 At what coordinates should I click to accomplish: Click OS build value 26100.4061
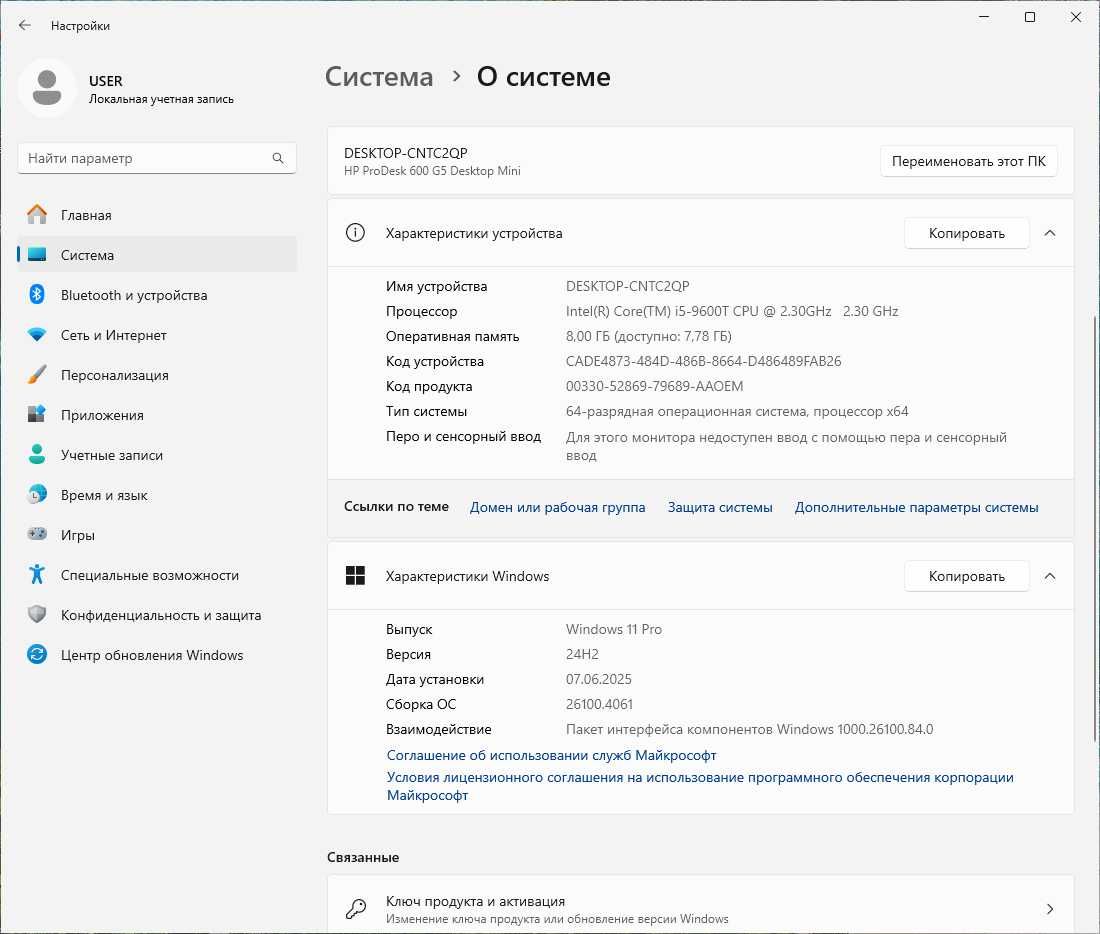[x=599, y=704]
